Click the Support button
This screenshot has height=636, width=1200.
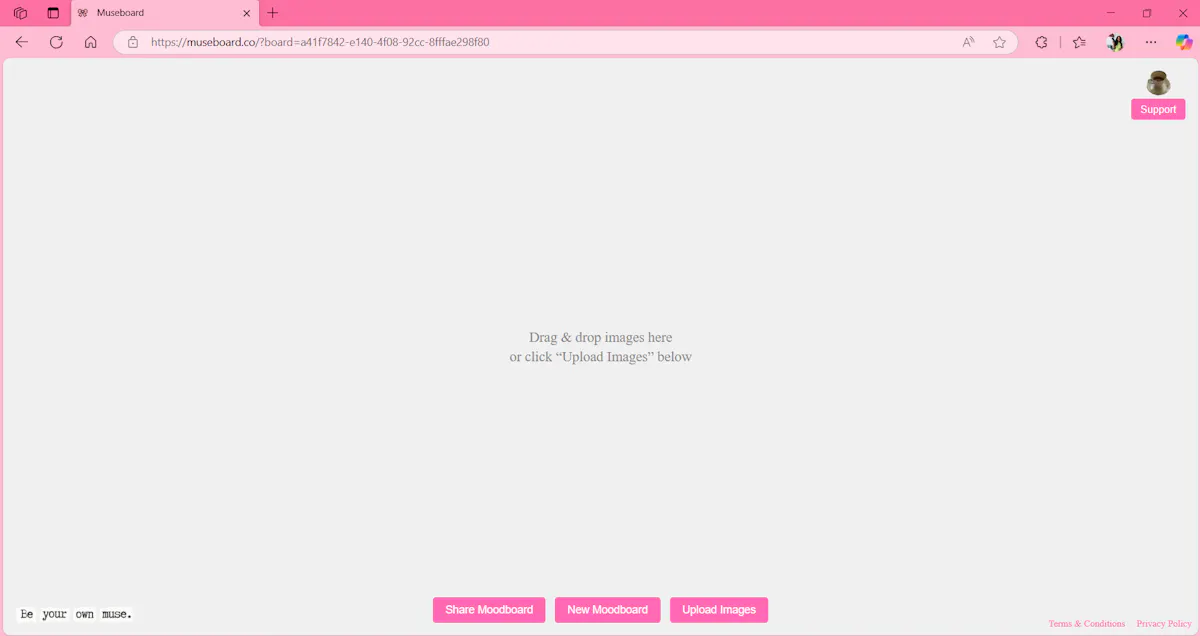pos(1158,109)
